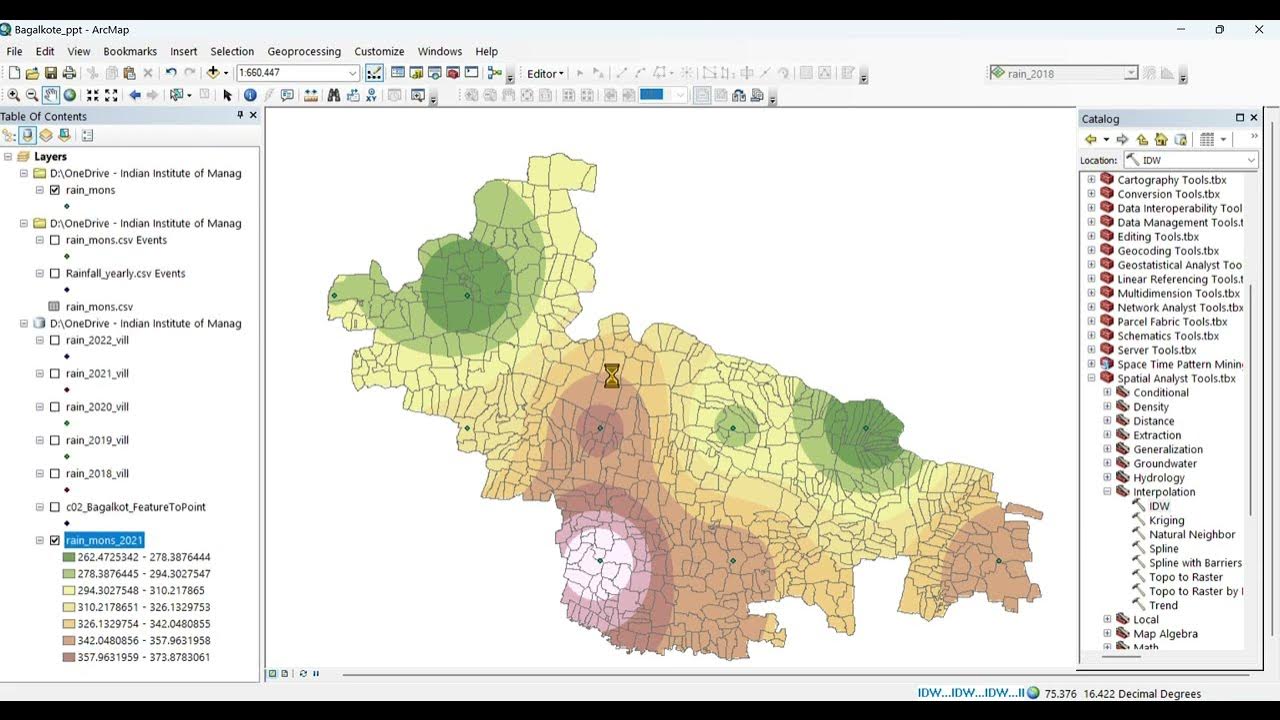Open the File menu
This screenshot has width=1280, height=720.
point(14,51)
